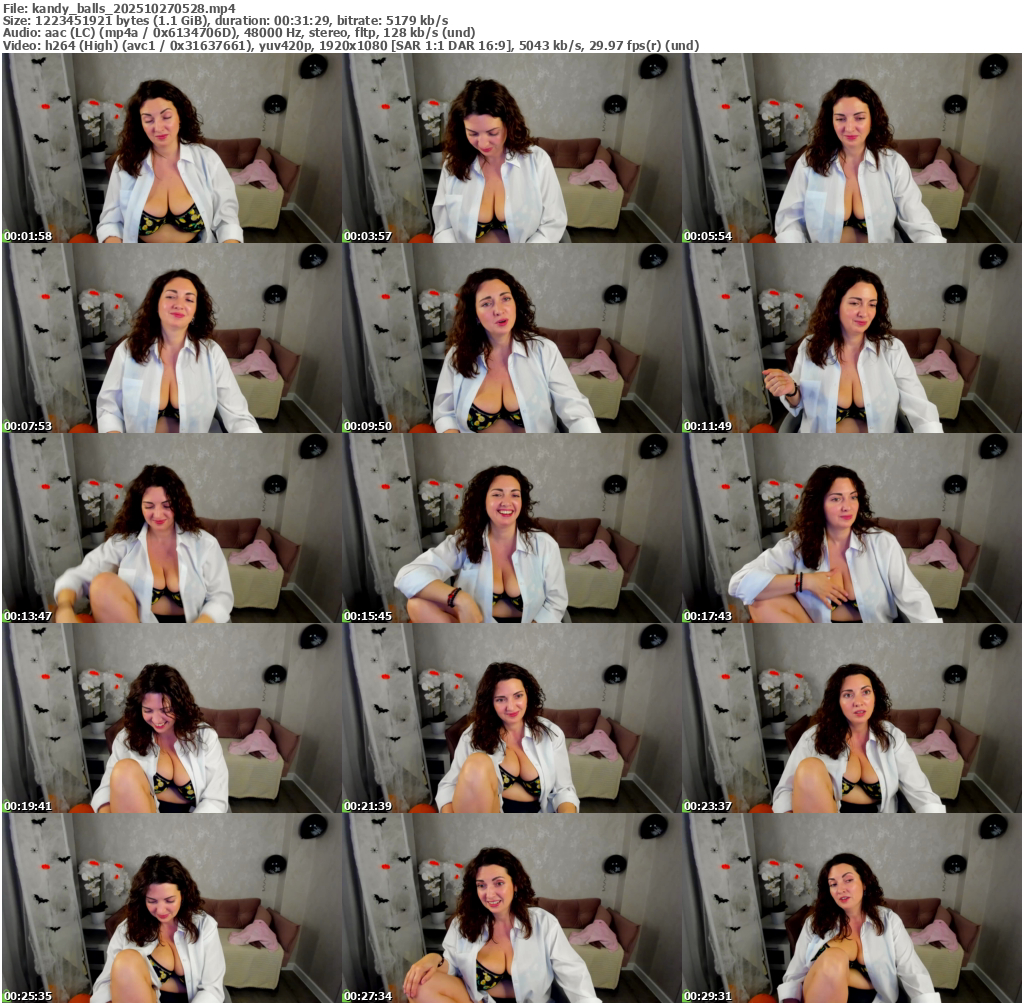Open the frame at timestamp 00:25:35

point(172,908)
